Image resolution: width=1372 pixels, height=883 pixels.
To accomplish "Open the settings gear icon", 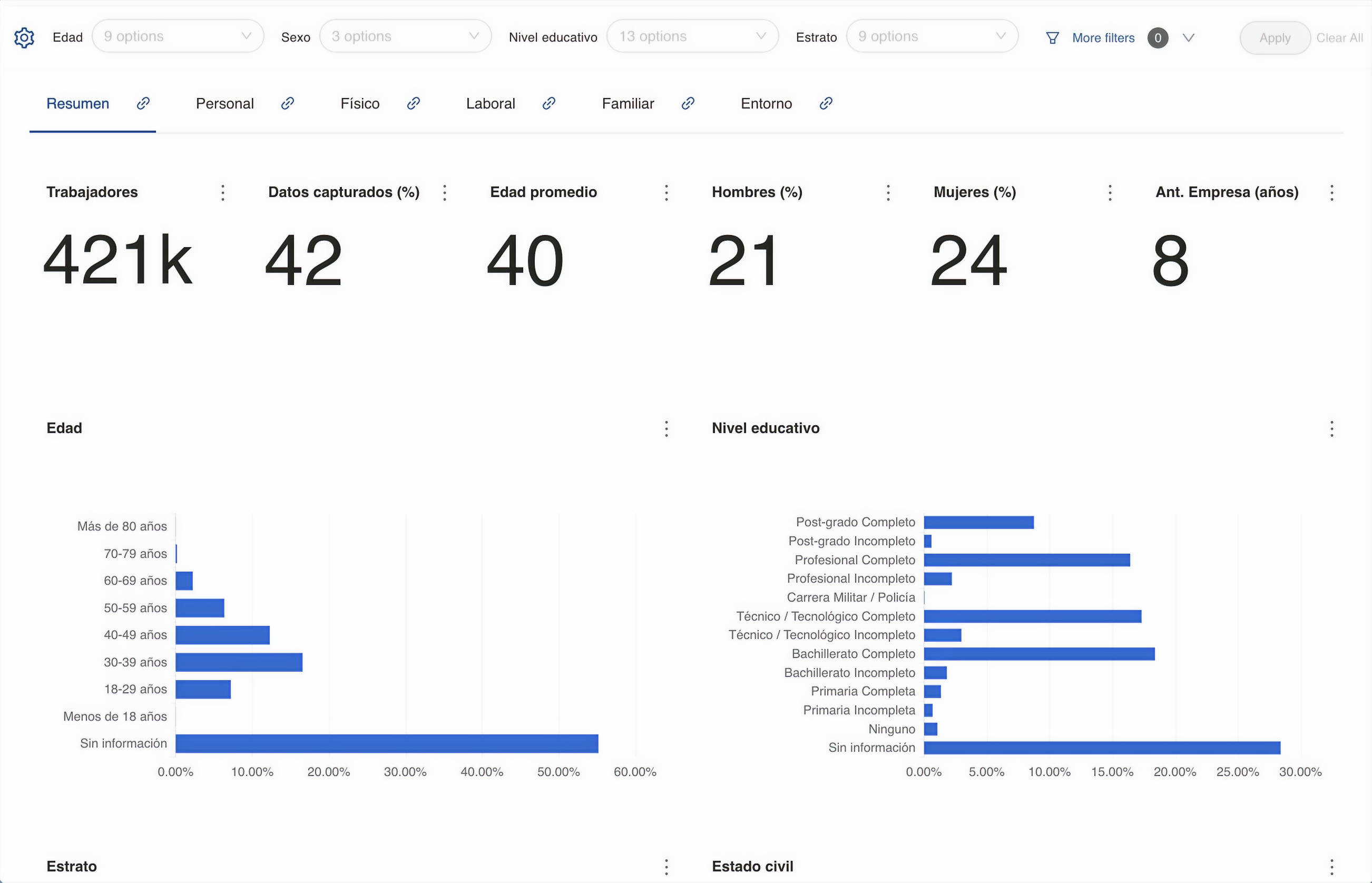I will pyautogui.click(x=24, y=38).
